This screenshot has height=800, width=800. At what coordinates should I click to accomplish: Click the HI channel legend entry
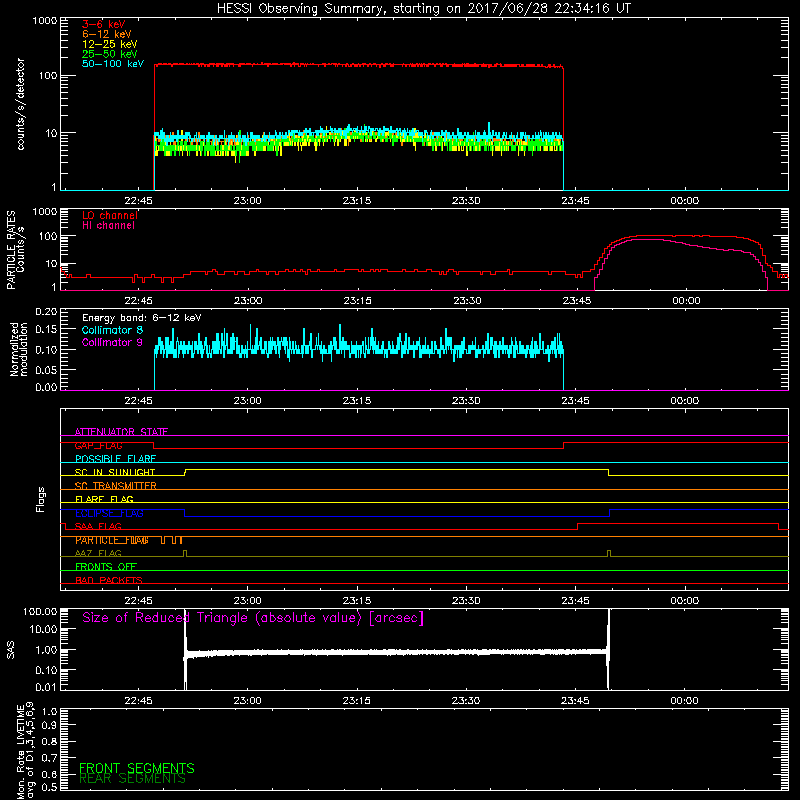click(x=109, y=226)
